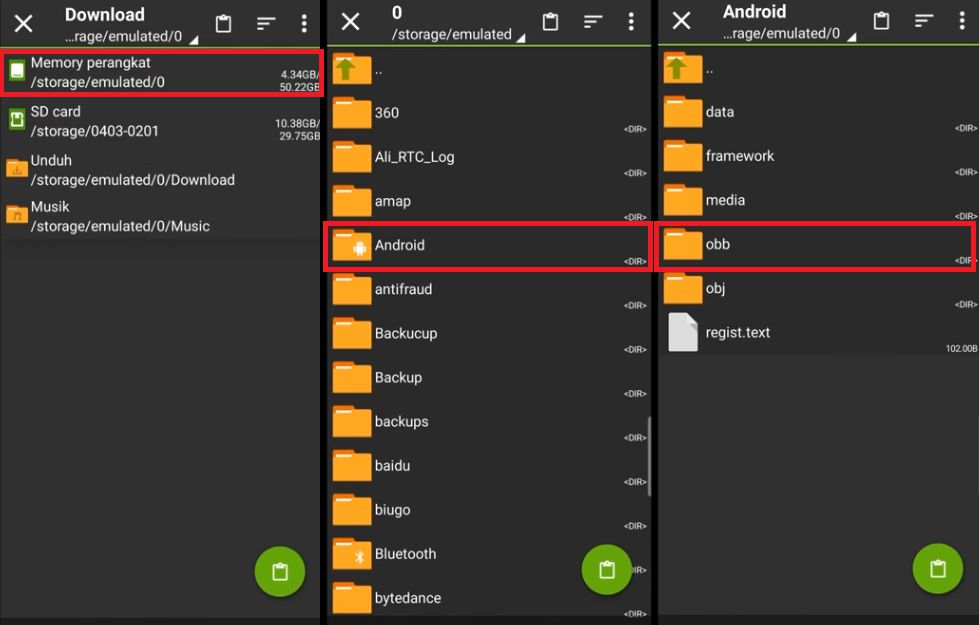The width and height of the screenshot is (979, 625).
Task: Click the sort icon in the "0" panel header
Action: click(x=593, y=22)
